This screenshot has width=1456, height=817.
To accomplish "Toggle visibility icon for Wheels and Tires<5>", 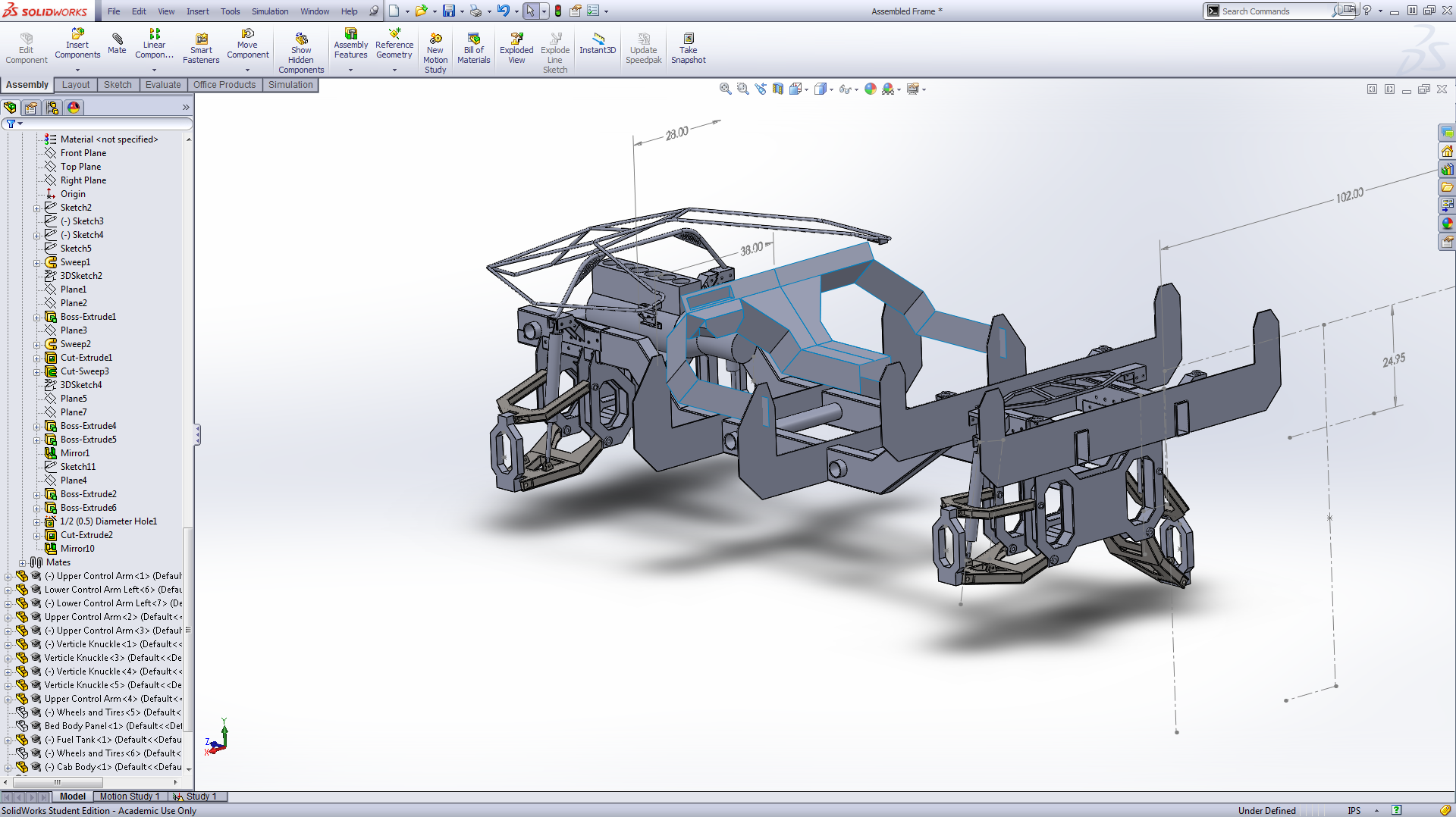I will [x=36, y=712].
